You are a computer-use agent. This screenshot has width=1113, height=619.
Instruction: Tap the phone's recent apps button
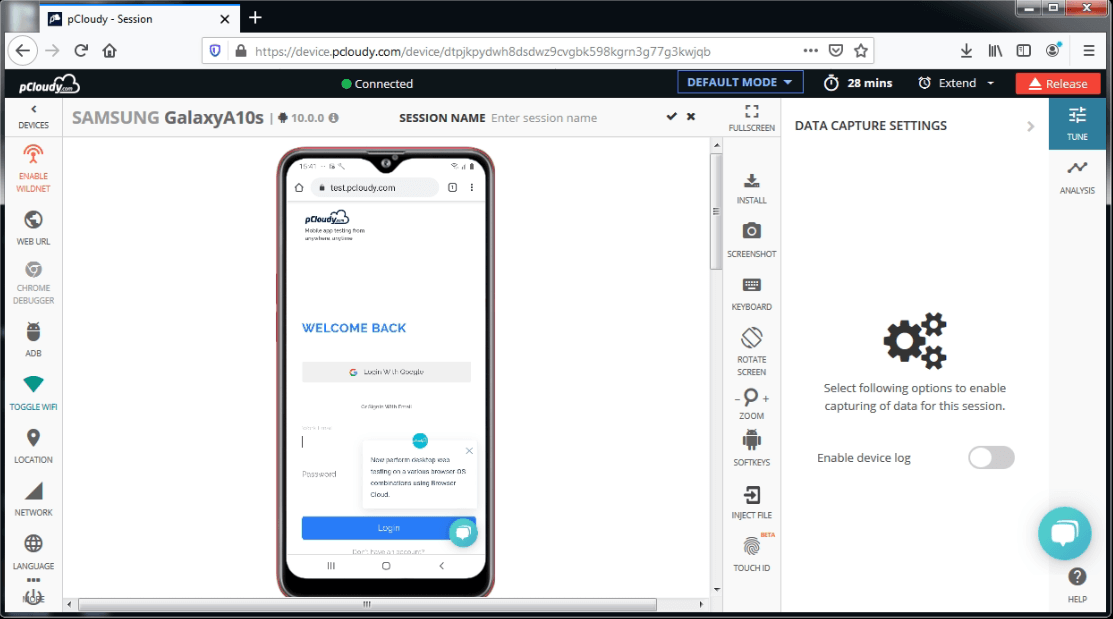tap(331, 566)
